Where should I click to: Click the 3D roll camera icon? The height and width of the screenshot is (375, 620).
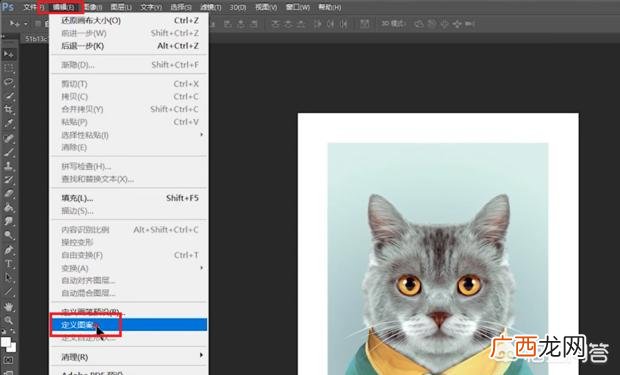point(432,24)
